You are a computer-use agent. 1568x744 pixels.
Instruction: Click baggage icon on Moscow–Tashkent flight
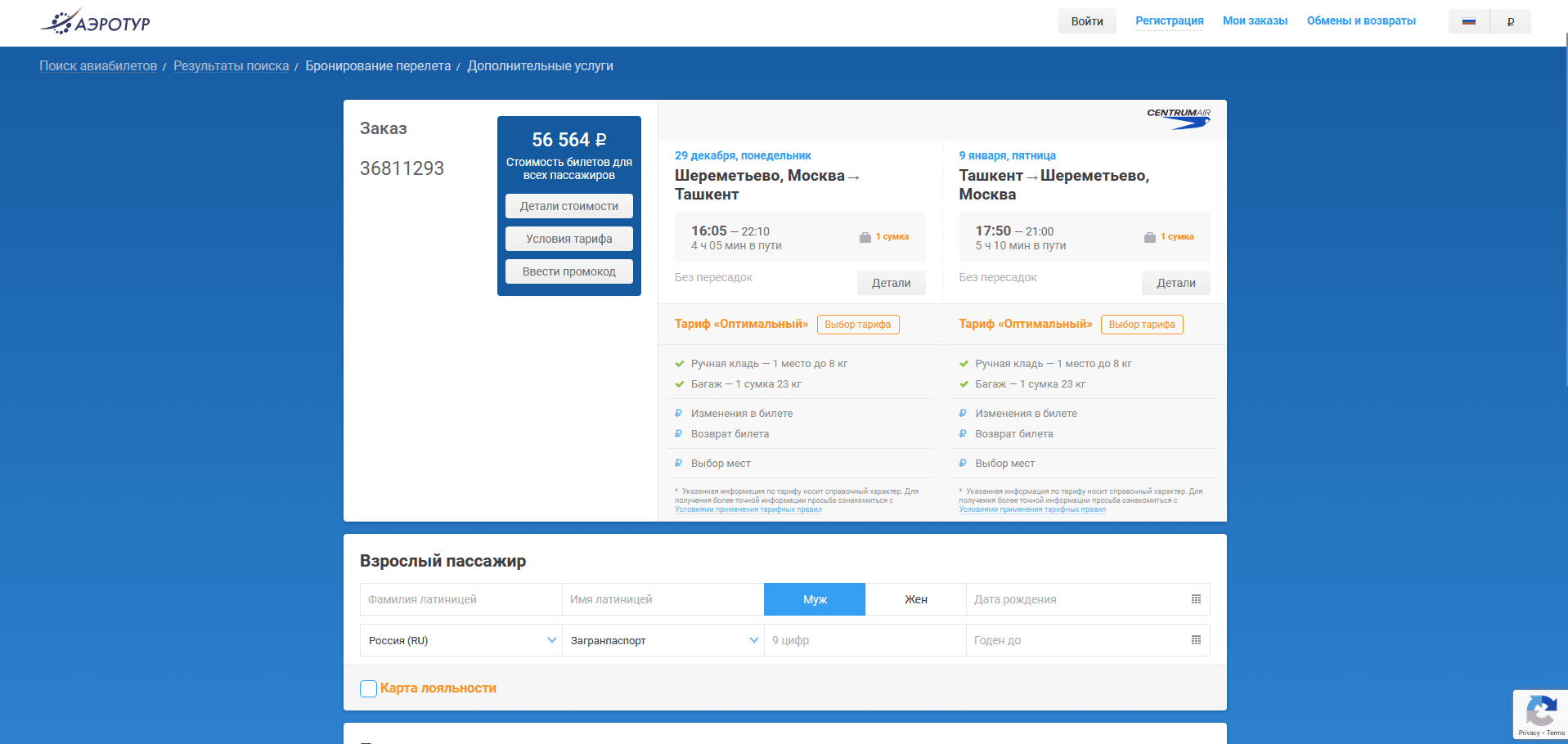click(865, 237)
